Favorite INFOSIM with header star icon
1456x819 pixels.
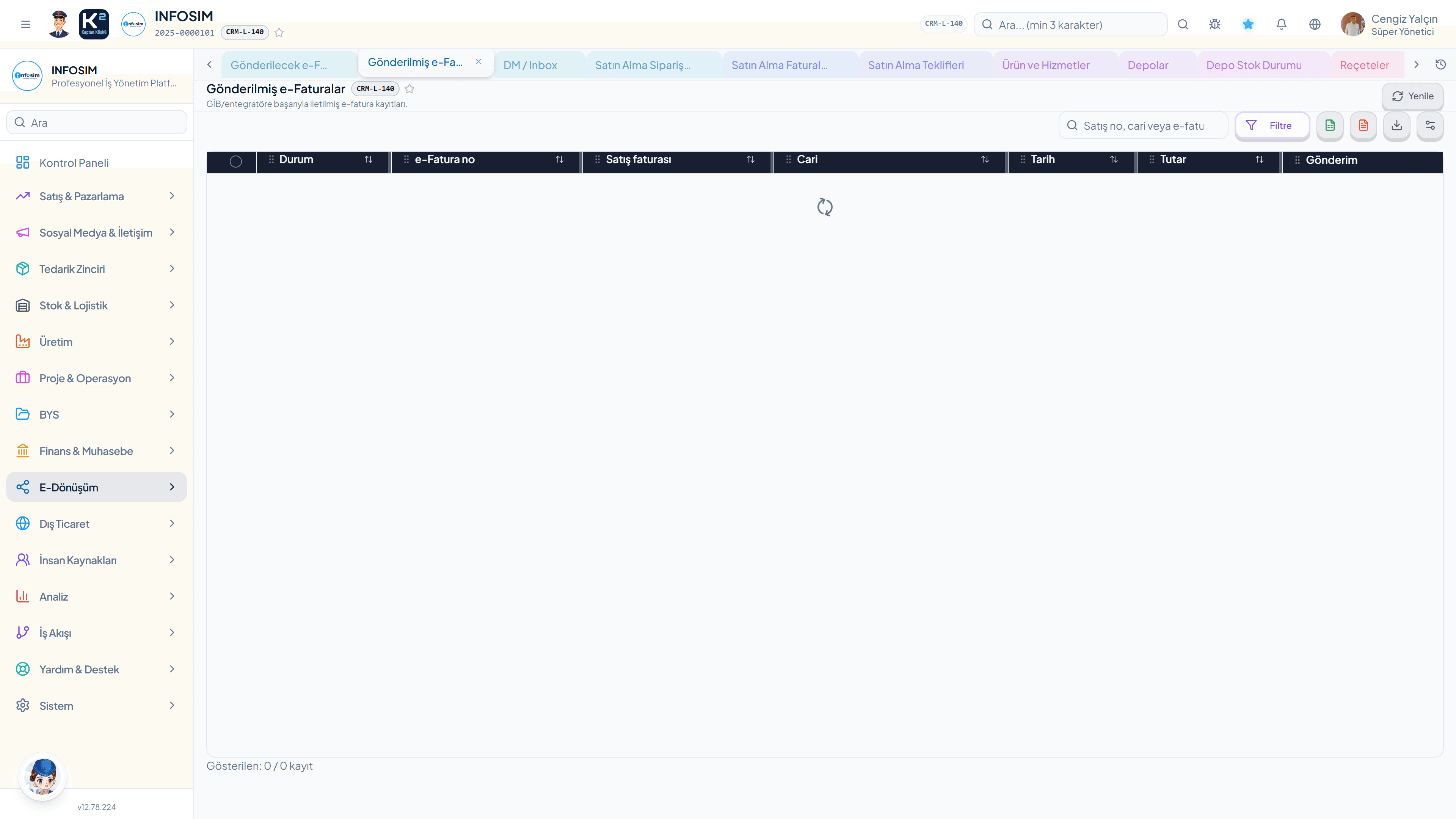point(279,33)
